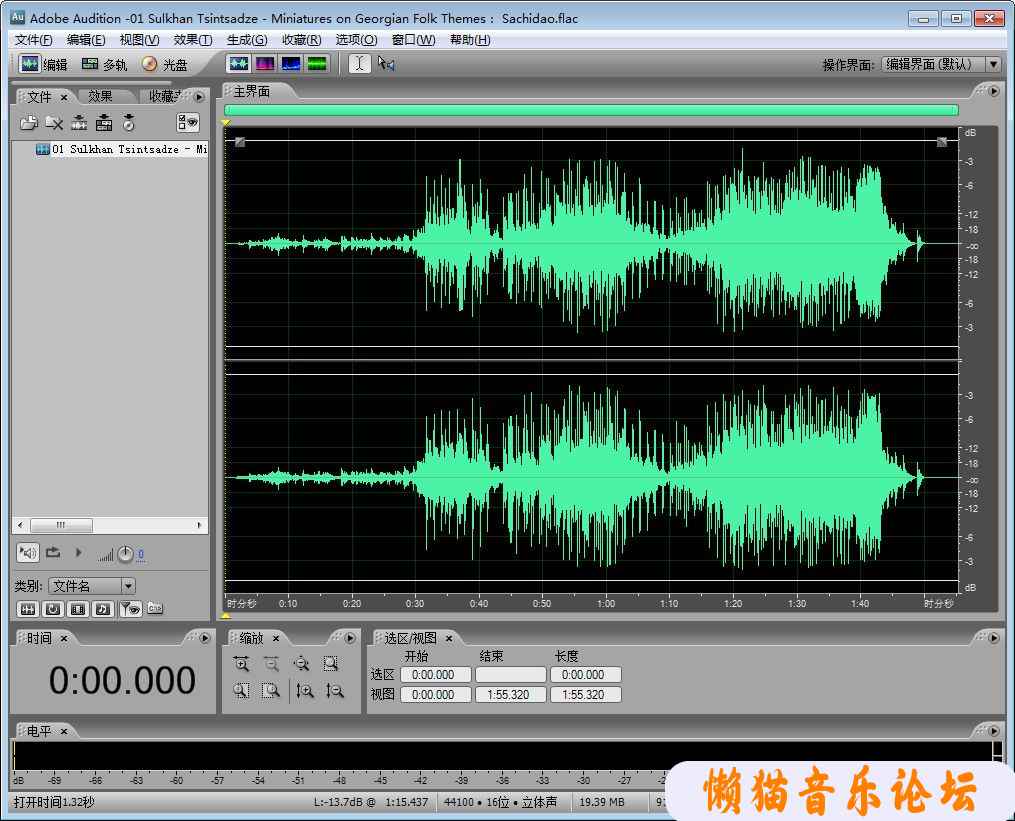The height and width of the screenshot is (821, 1015).
Task: Open 窗口(W) menu
Action: pyautogui.click(x=414, y=40)
